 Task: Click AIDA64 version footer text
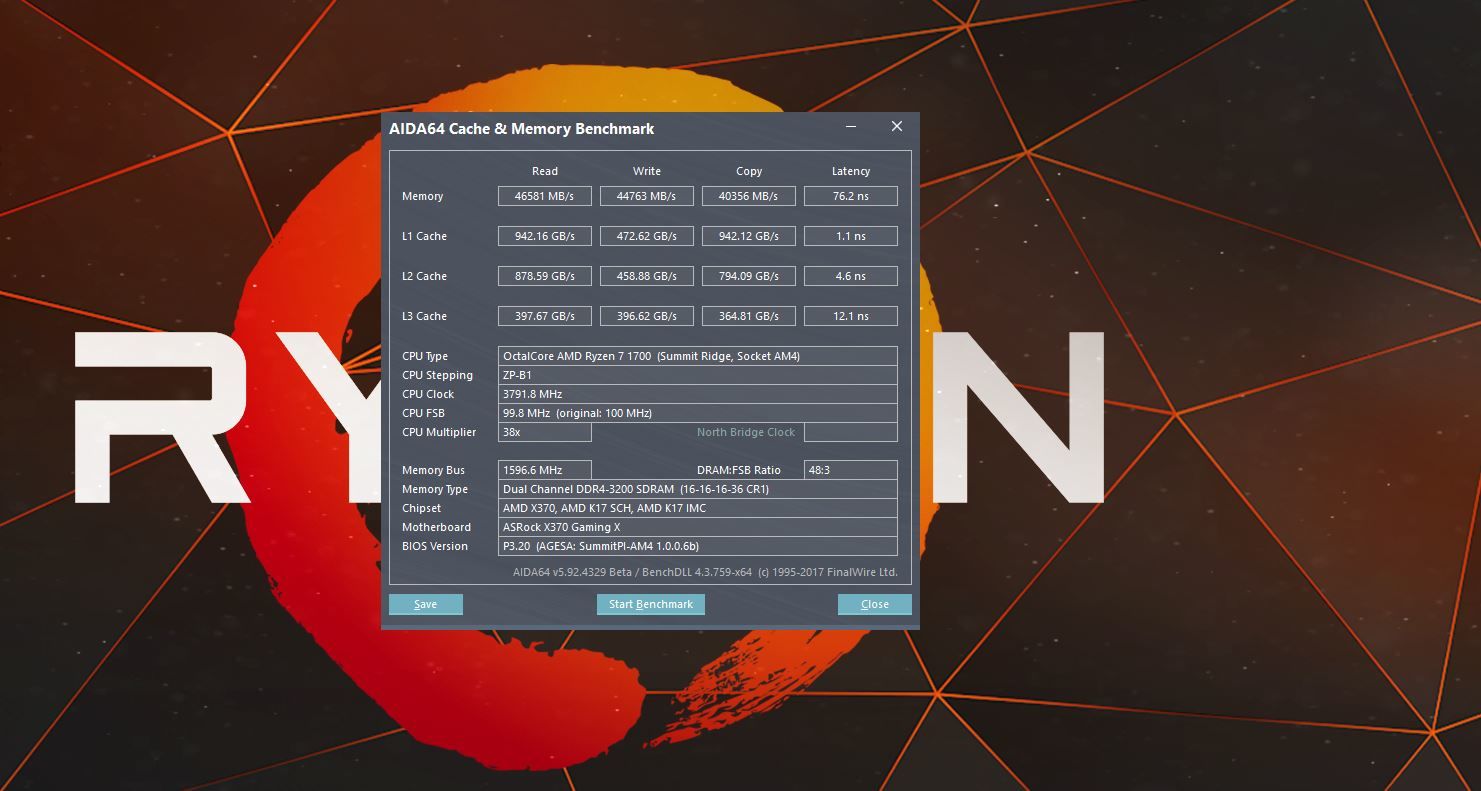[705, 573]
